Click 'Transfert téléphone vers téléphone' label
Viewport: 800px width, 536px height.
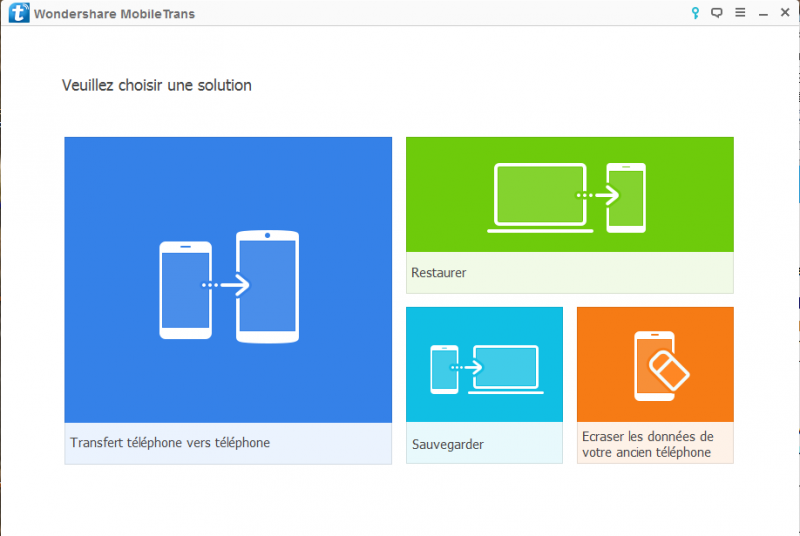coord(170,443)
